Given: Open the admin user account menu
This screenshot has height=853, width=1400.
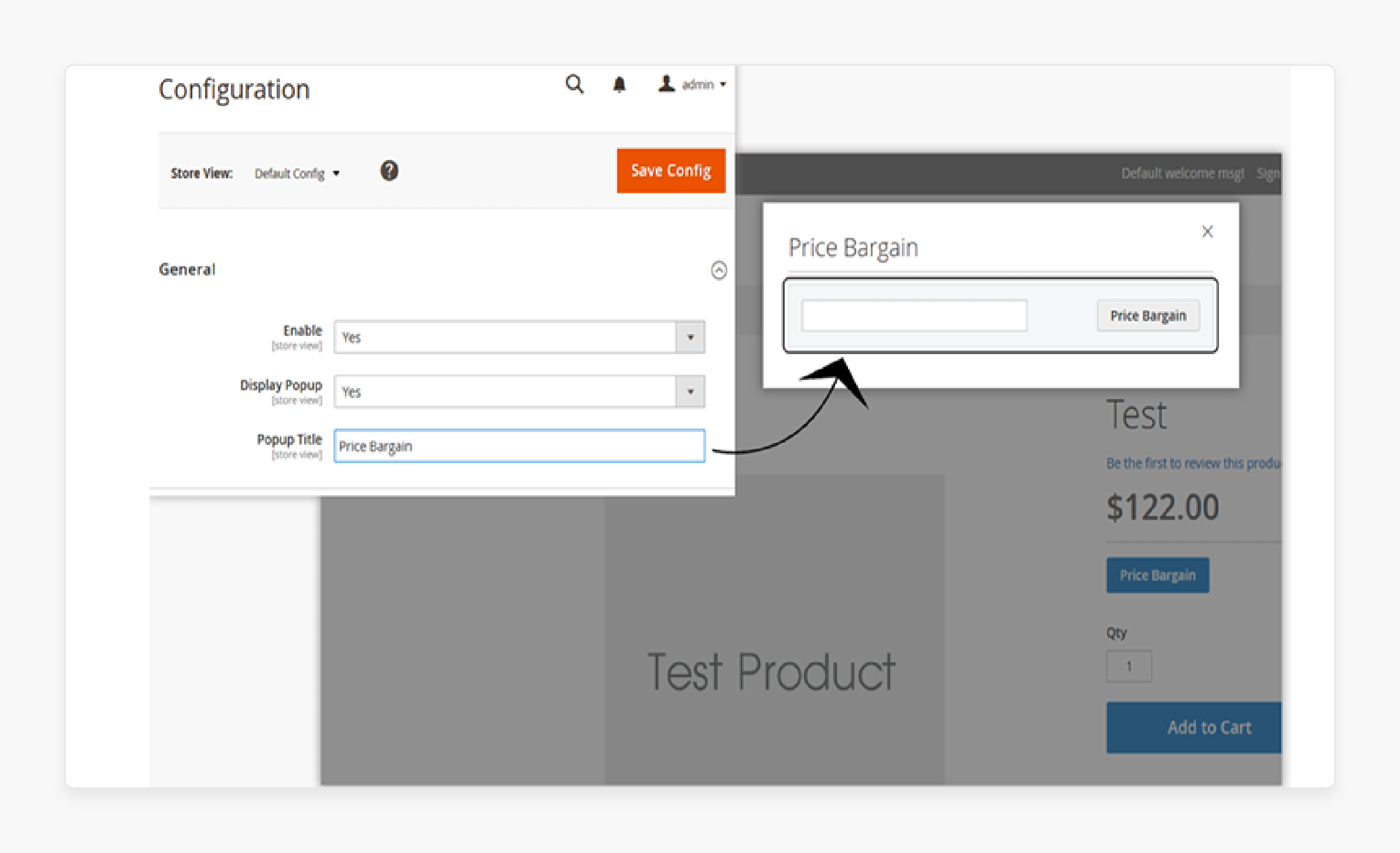Looking at the screenshot, I should click(692, 84).
